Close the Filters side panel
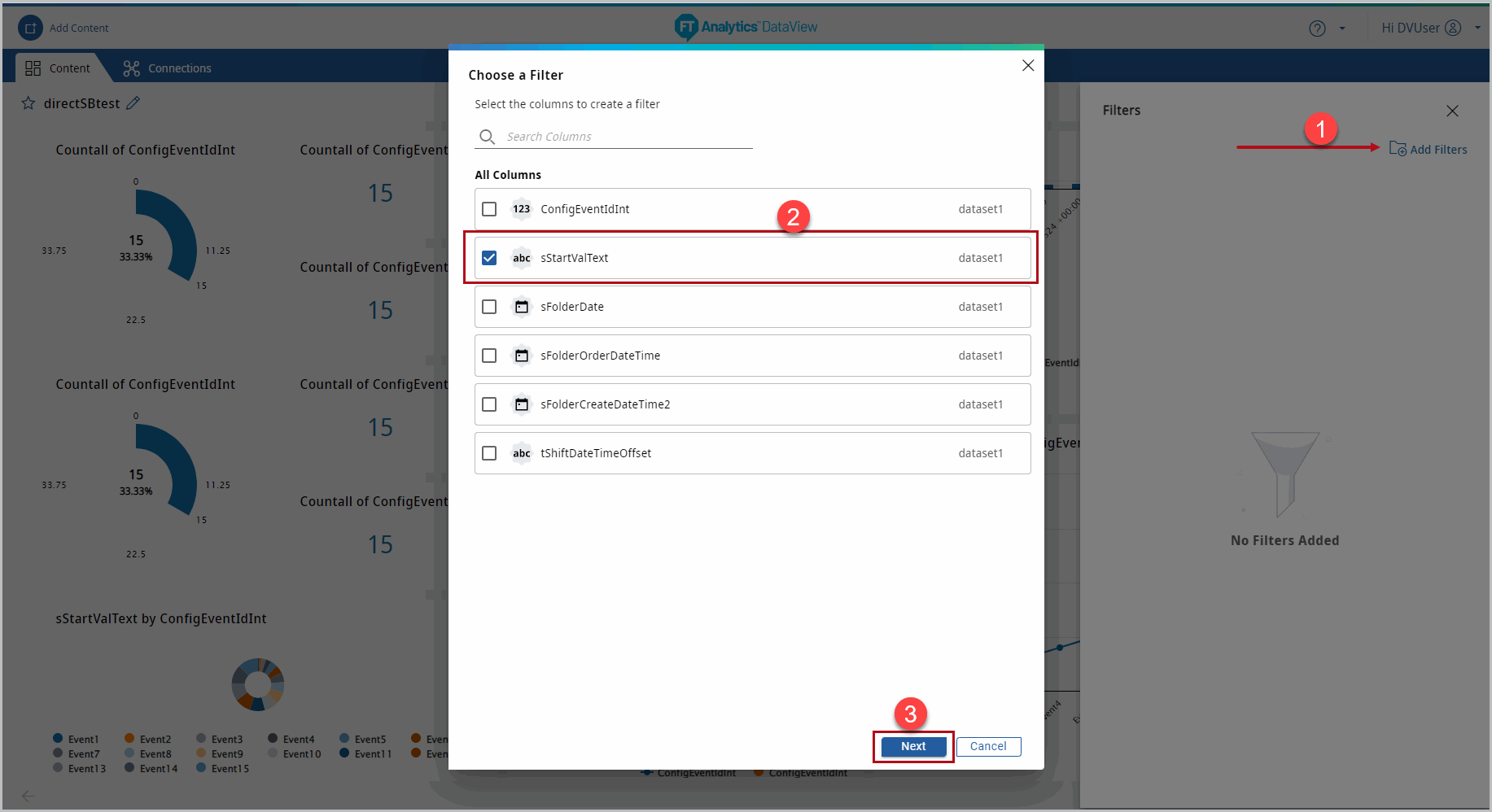This screenshot has height=812, width=1492. pyautogui.click(x=1452, y=111)
